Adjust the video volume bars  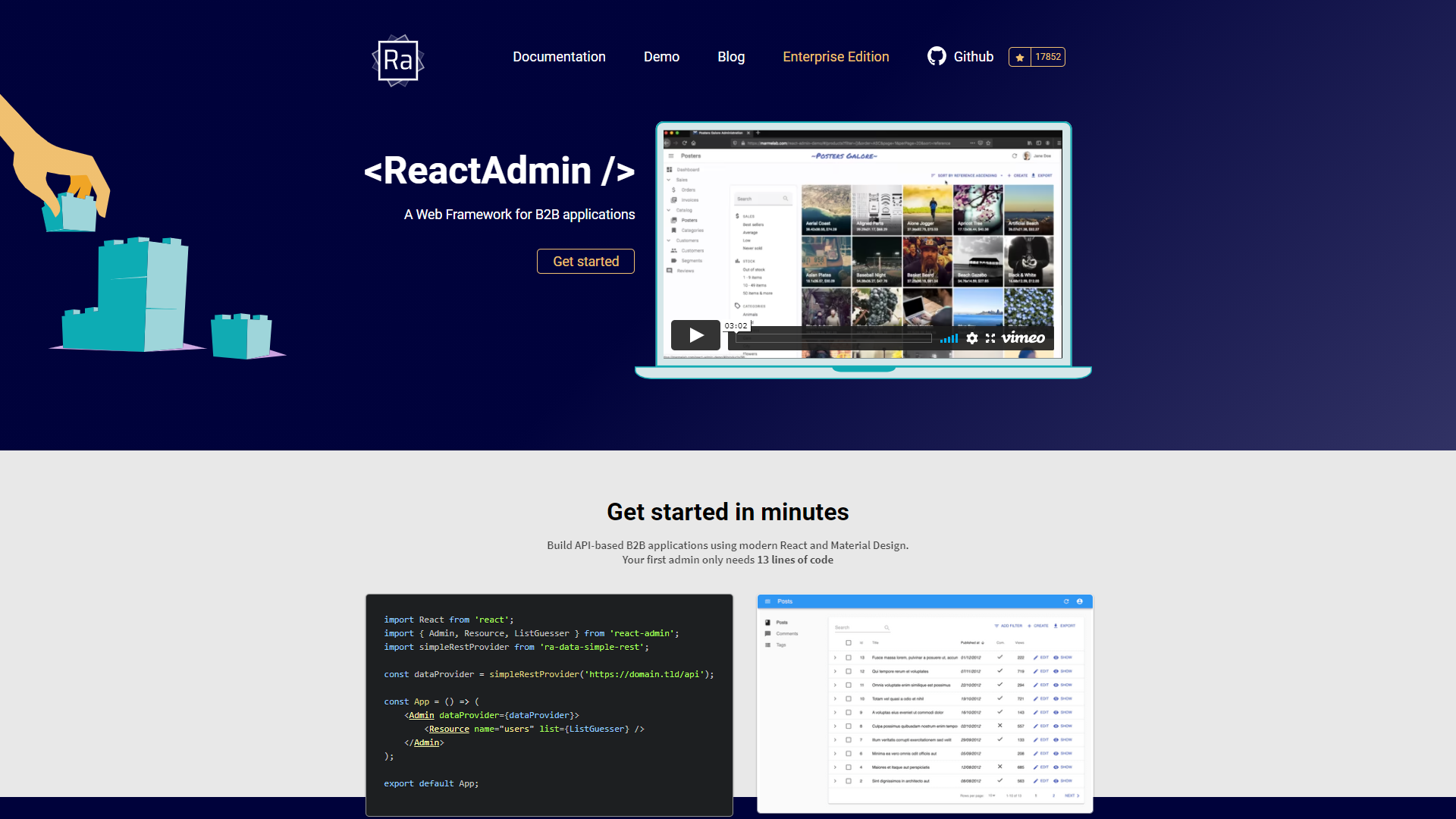pos(949,338)
